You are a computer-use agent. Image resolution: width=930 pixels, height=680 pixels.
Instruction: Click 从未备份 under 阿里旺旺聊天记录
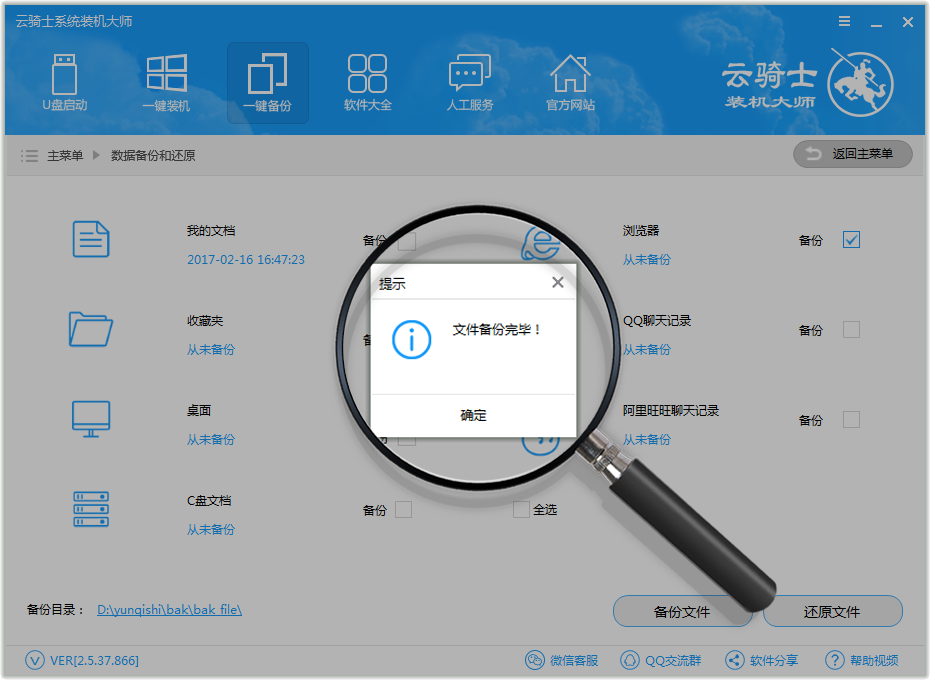click(646, 440)
